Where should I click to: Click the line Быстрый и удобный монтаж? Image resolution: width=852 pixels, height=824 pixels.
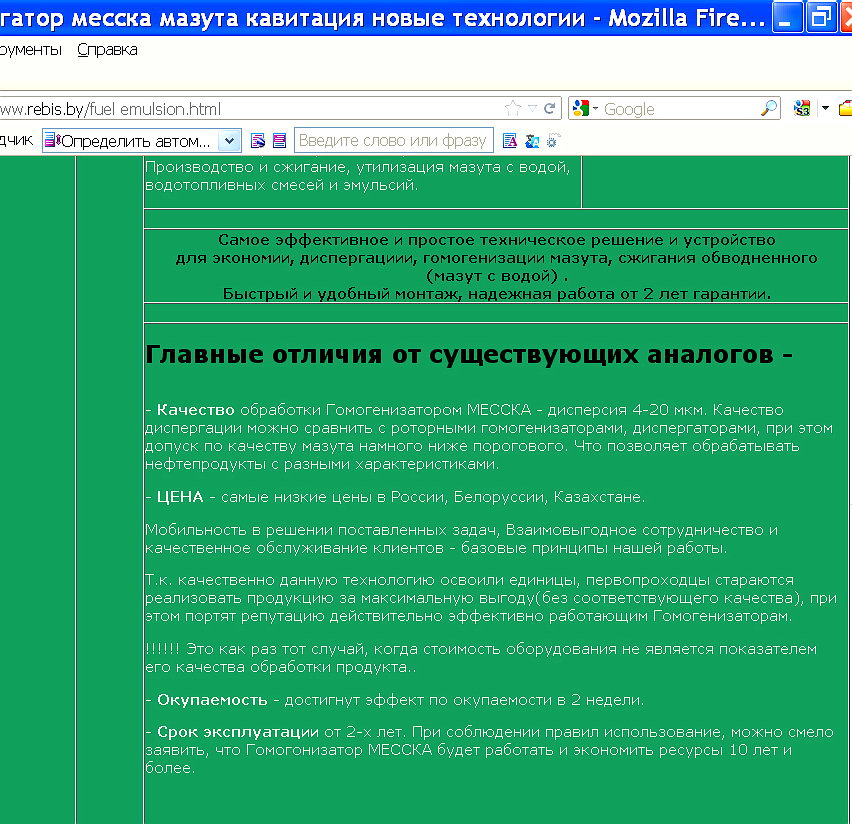(497, 294)
